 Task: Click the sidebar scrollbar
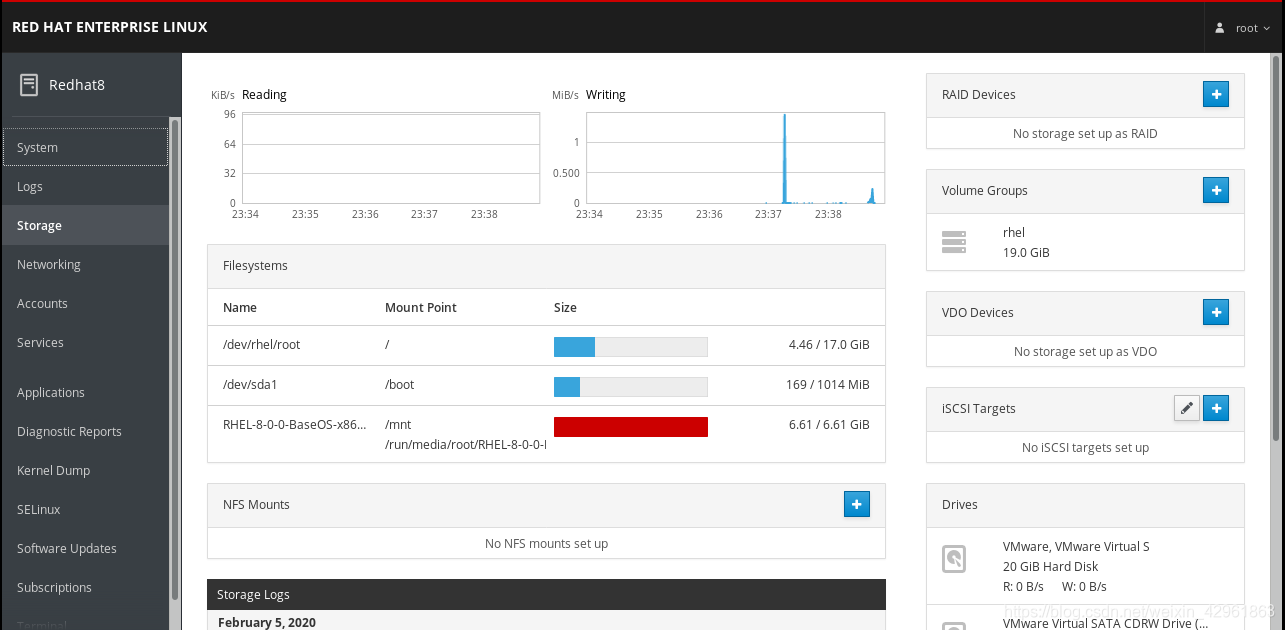point(175,360)
